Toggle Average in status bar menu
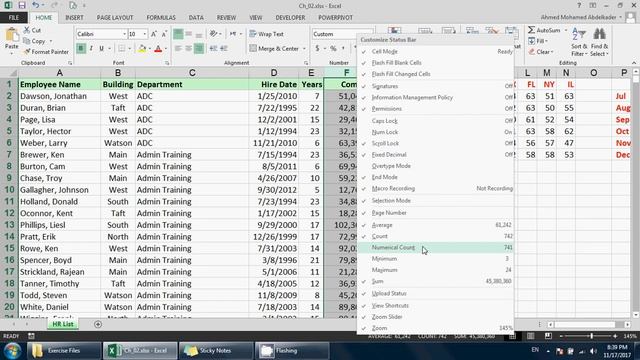The width and height of the screenshot is (640, 360). point(435,225)
